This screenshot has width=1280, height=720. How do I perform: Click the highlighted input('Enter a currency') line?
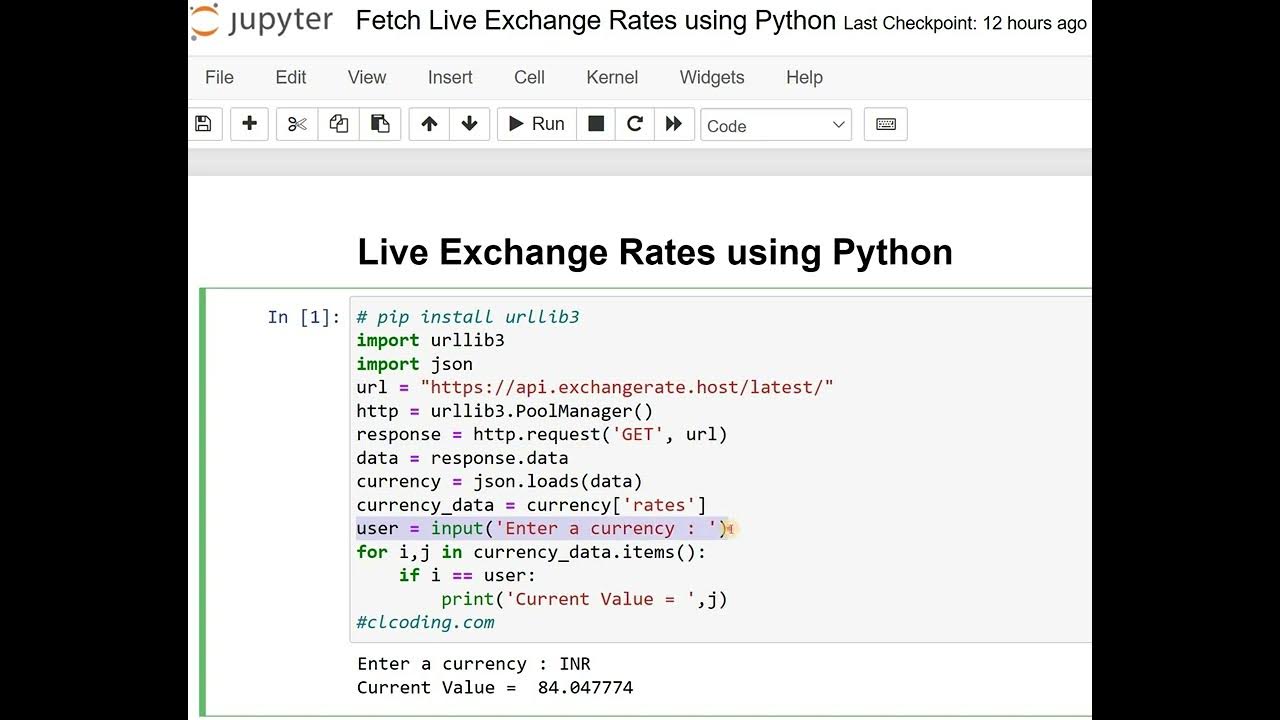click(x=542, y=528)
